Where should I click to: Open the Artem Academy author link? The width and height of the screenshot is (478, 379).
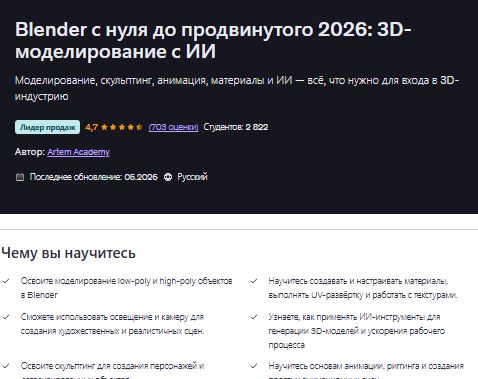78,152
